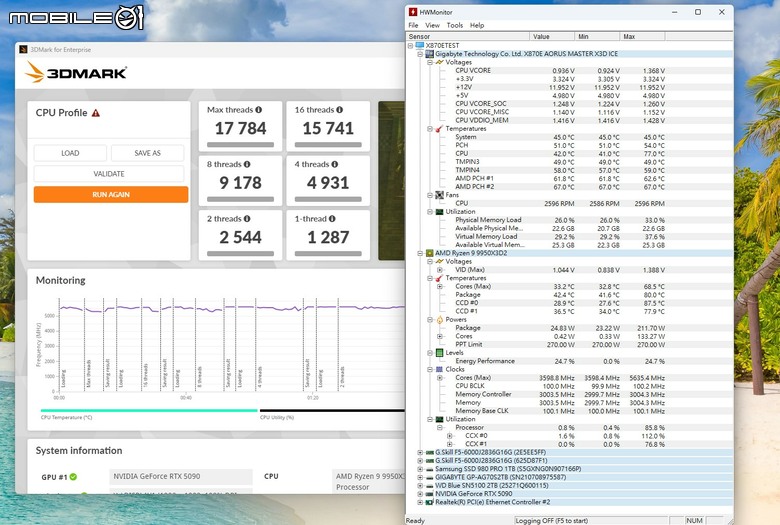Click the black CPU Utility legend bar
This screenshot has height=525, width=780.
click(332, 411)
